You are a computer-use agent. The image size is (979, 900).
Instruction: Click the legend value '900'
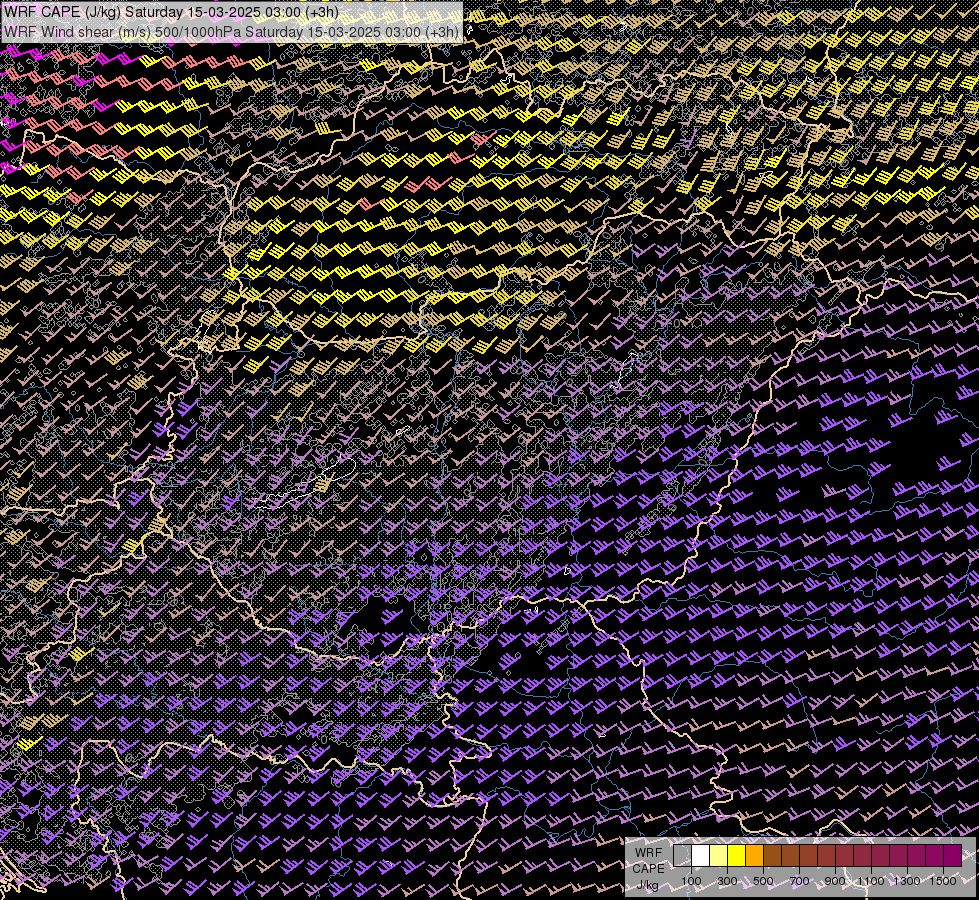(835, 881)
